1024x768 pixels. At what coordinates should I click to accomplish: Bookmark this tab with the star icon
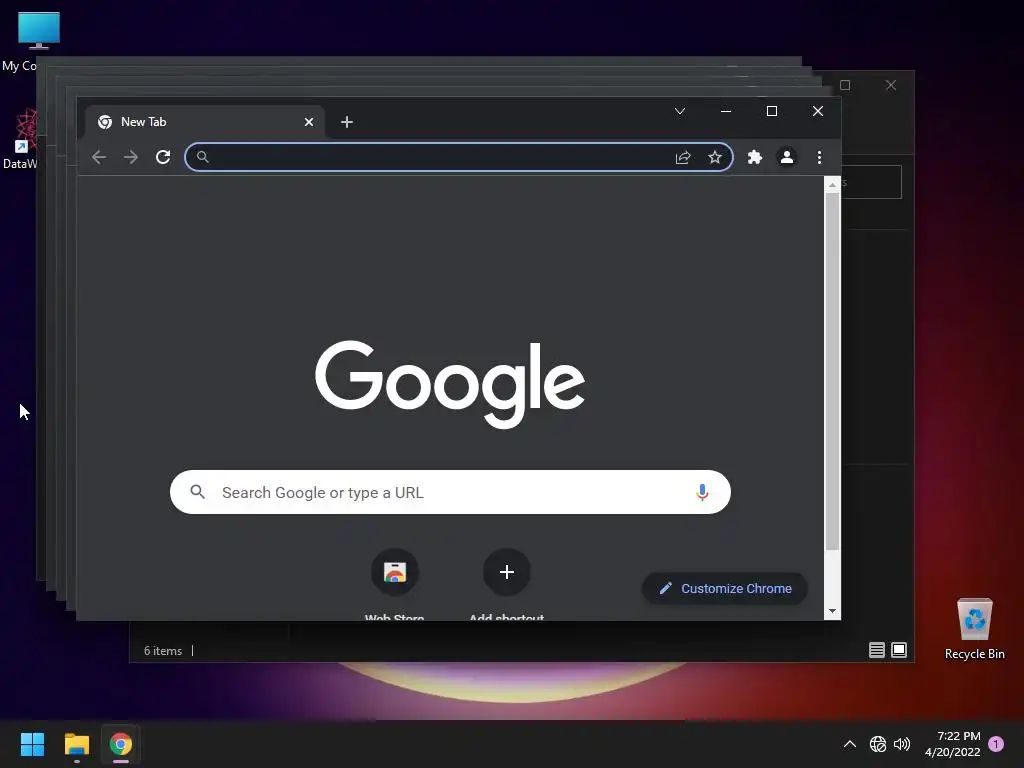click(x=715, y=157)
